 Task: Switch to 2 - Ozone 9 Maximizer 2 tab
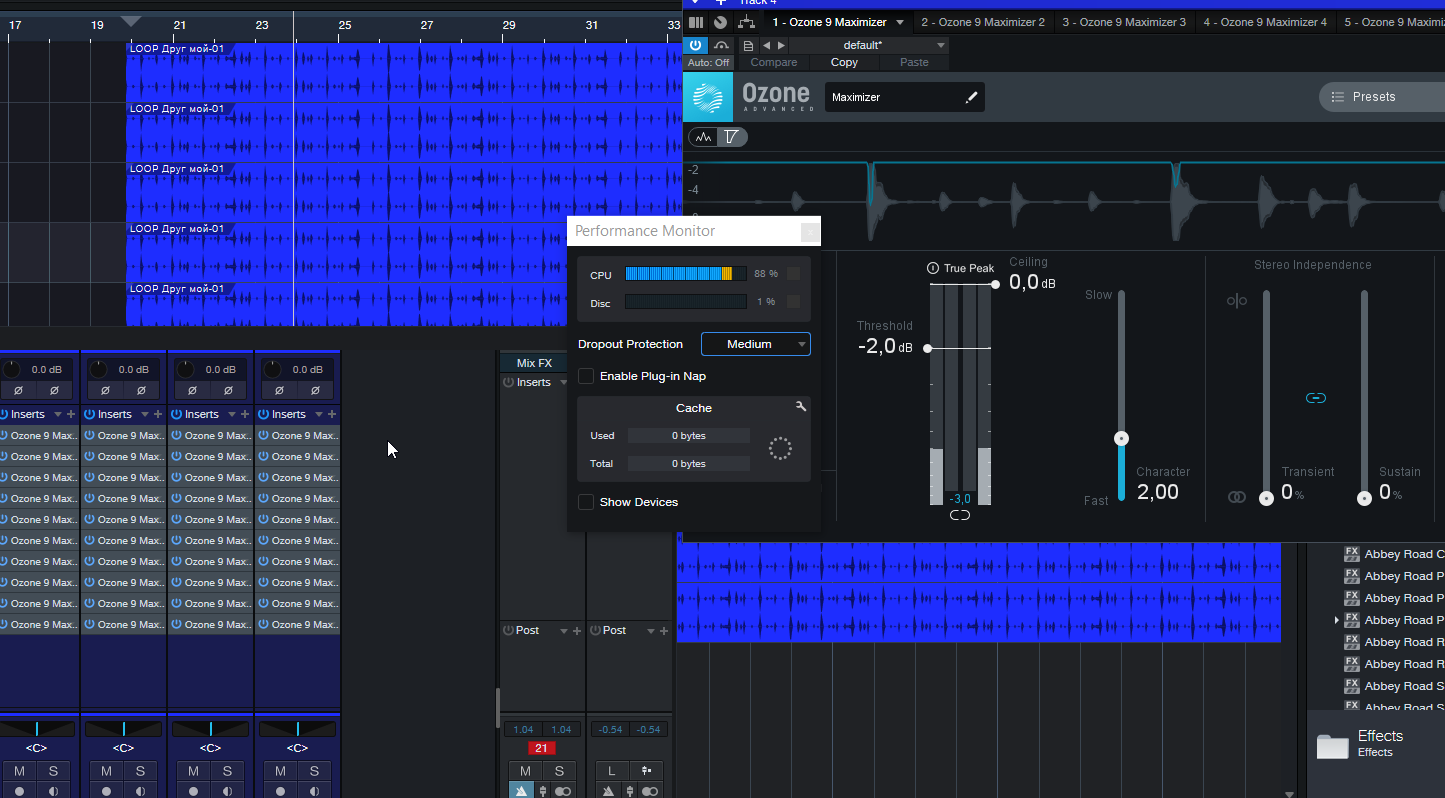(983, 22)
